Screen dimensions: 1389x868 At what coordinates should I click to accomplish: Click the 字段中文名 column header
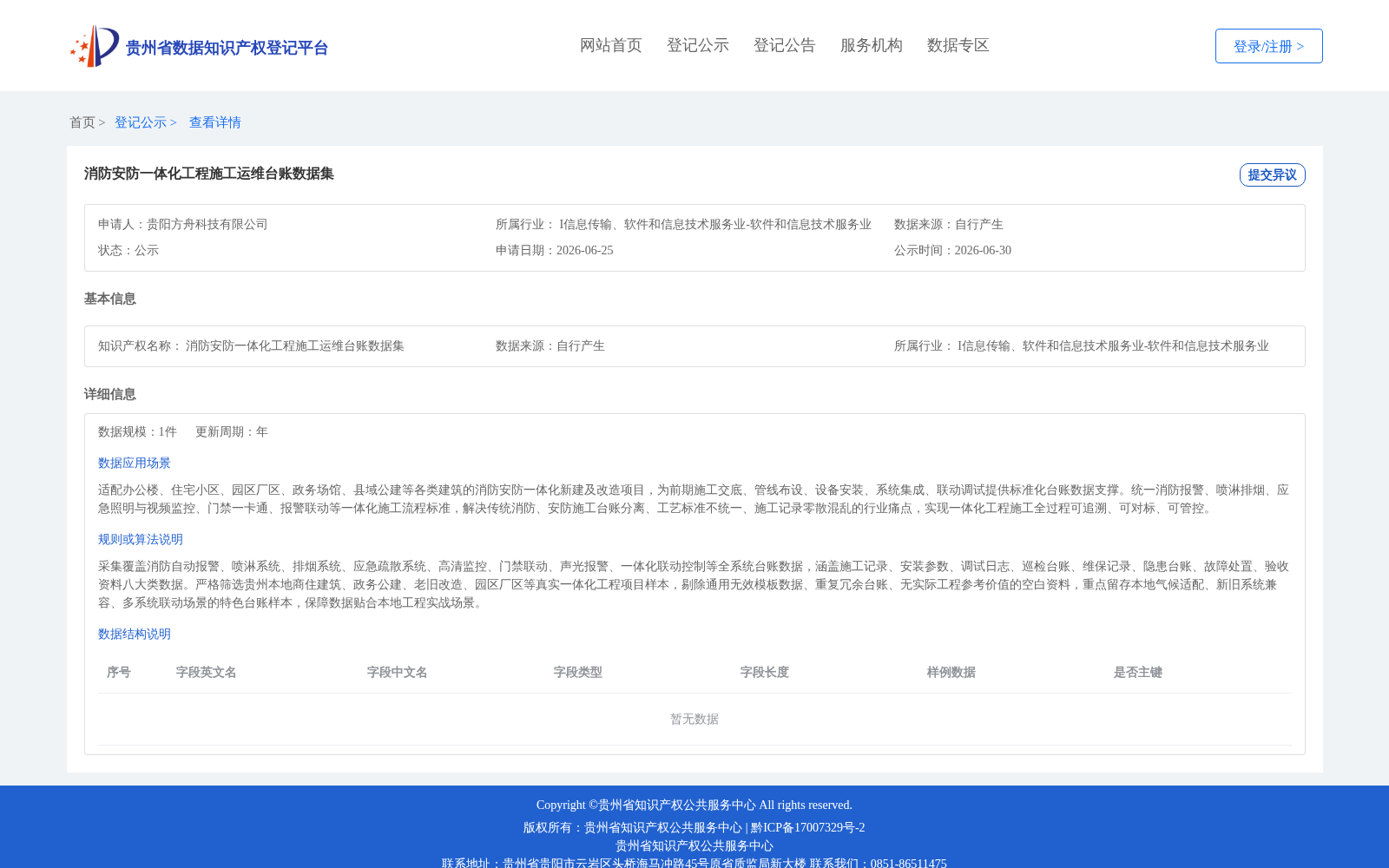click(398, 672)
